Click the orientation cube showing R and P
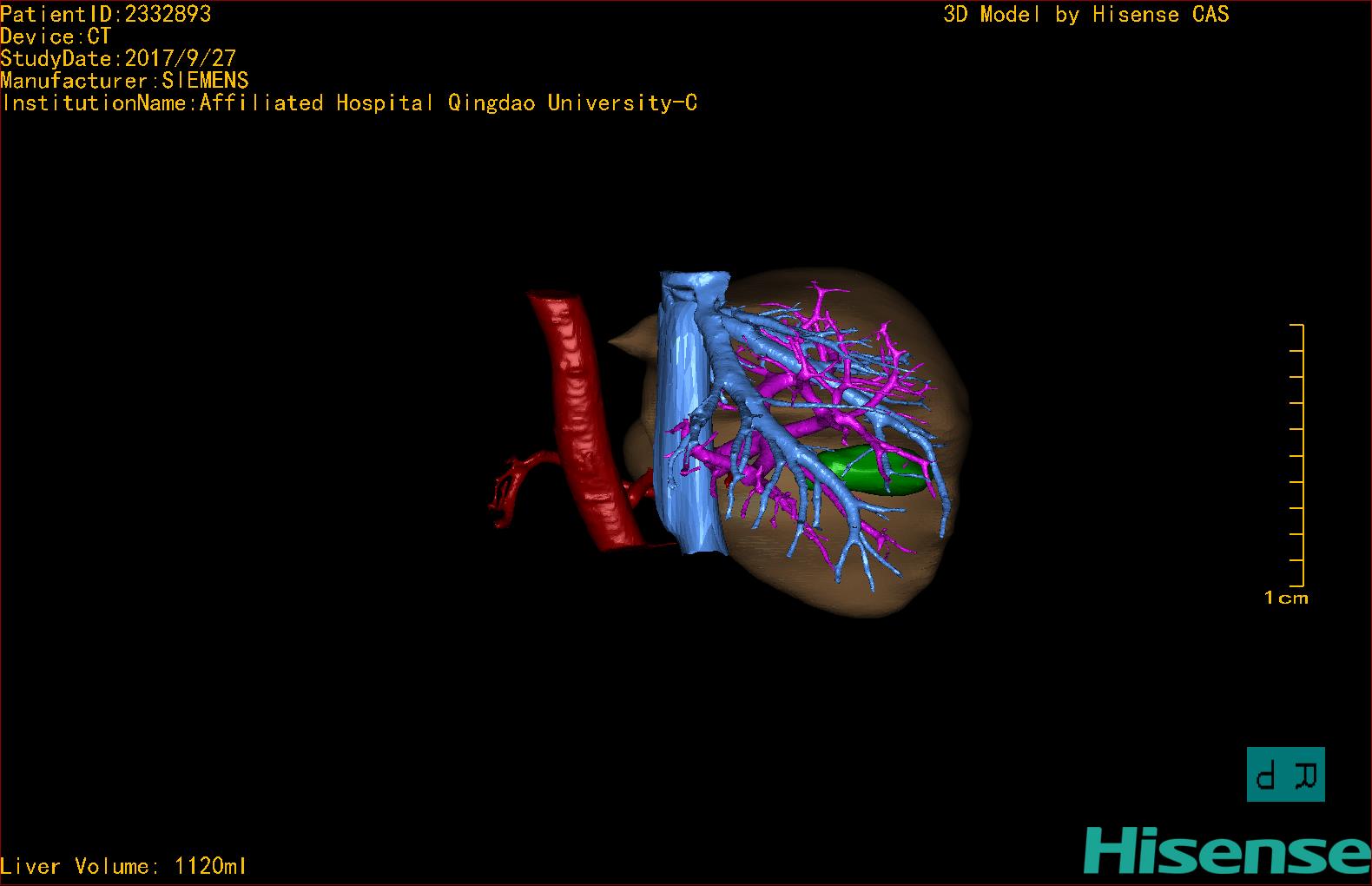Screen dimensions: 1372x886 point(1286,774)
